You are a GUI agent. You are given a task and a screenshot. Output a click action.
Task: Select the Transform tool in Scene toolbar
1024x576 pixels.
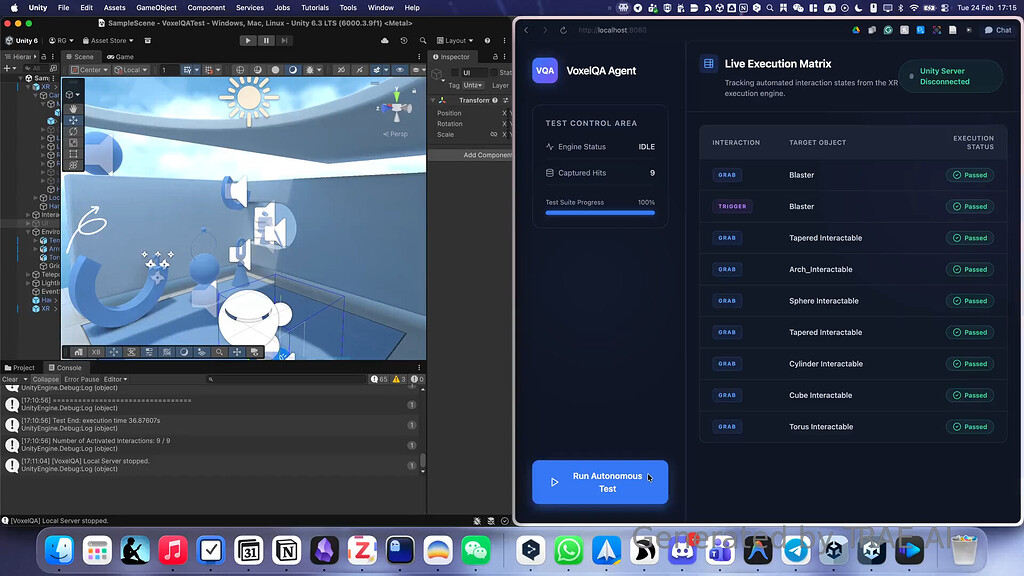coord(73,165)
